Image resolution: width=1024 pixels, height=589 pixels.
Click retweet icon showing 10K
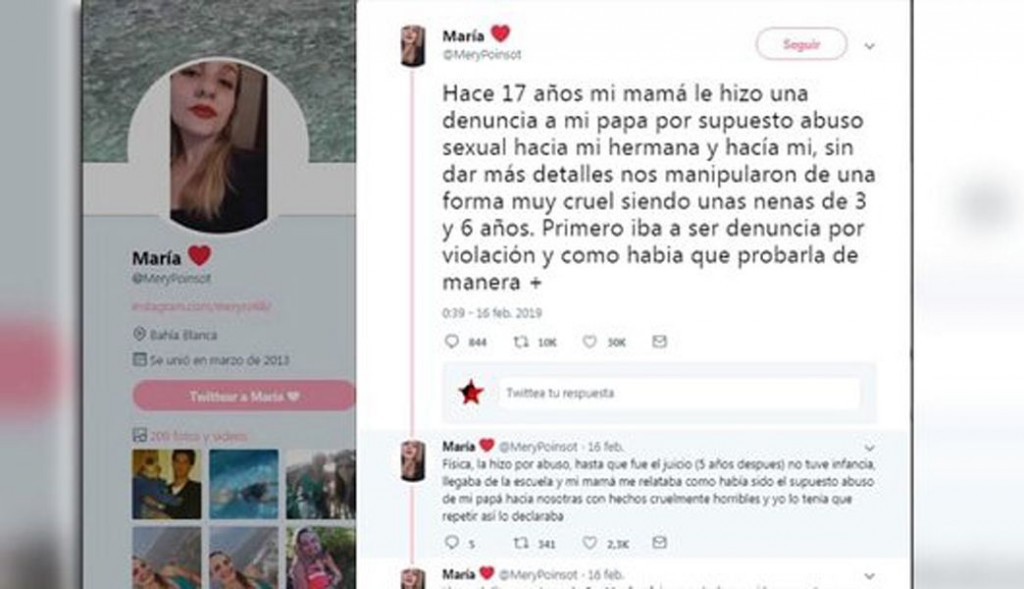520,341
